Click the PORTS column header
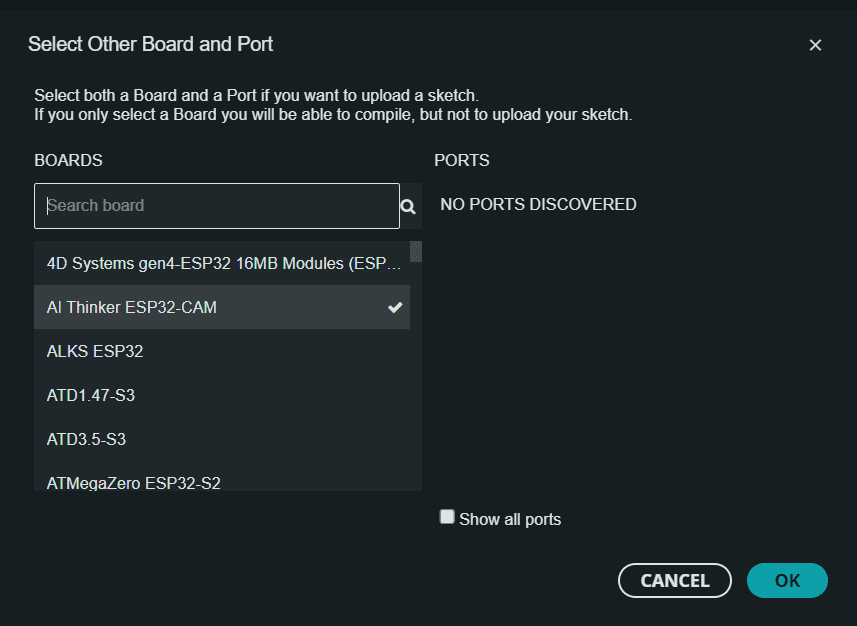The width and height of the screenshot is (857, 626). tap(462, 160)
